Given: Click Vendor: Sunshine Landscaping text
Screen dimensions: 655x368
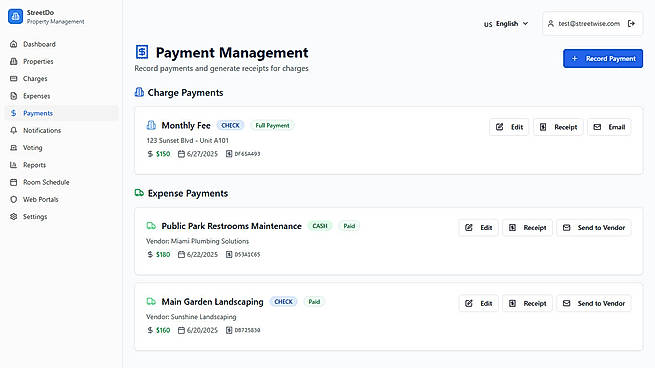Looking at the screenshot, I should 191,317.
